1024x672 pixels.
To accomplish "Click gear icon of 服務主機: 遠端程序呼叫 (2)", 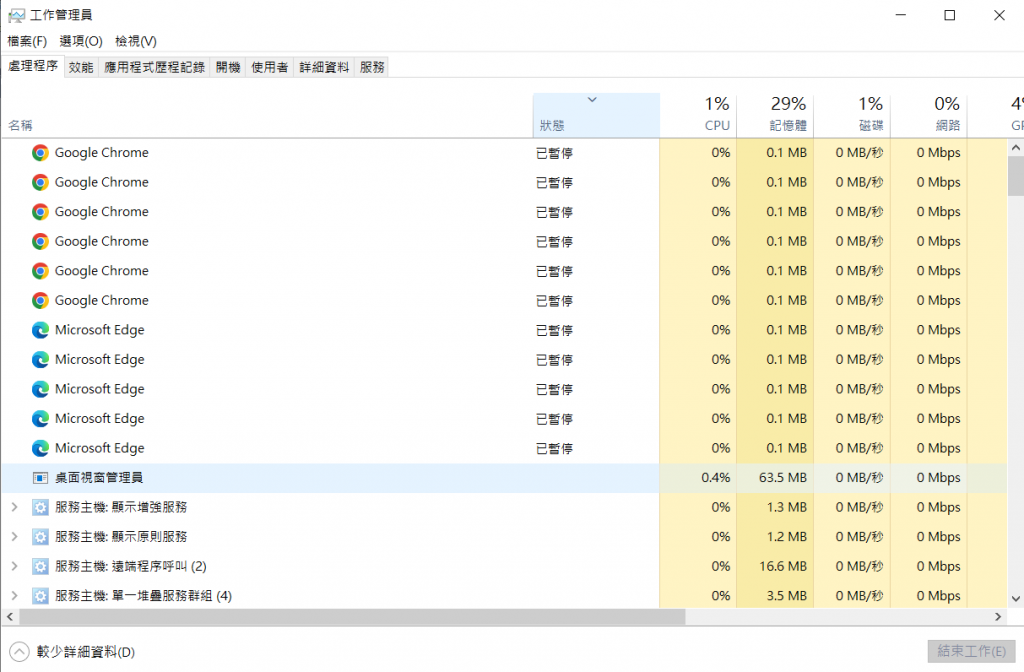I will tap(40, 566).
